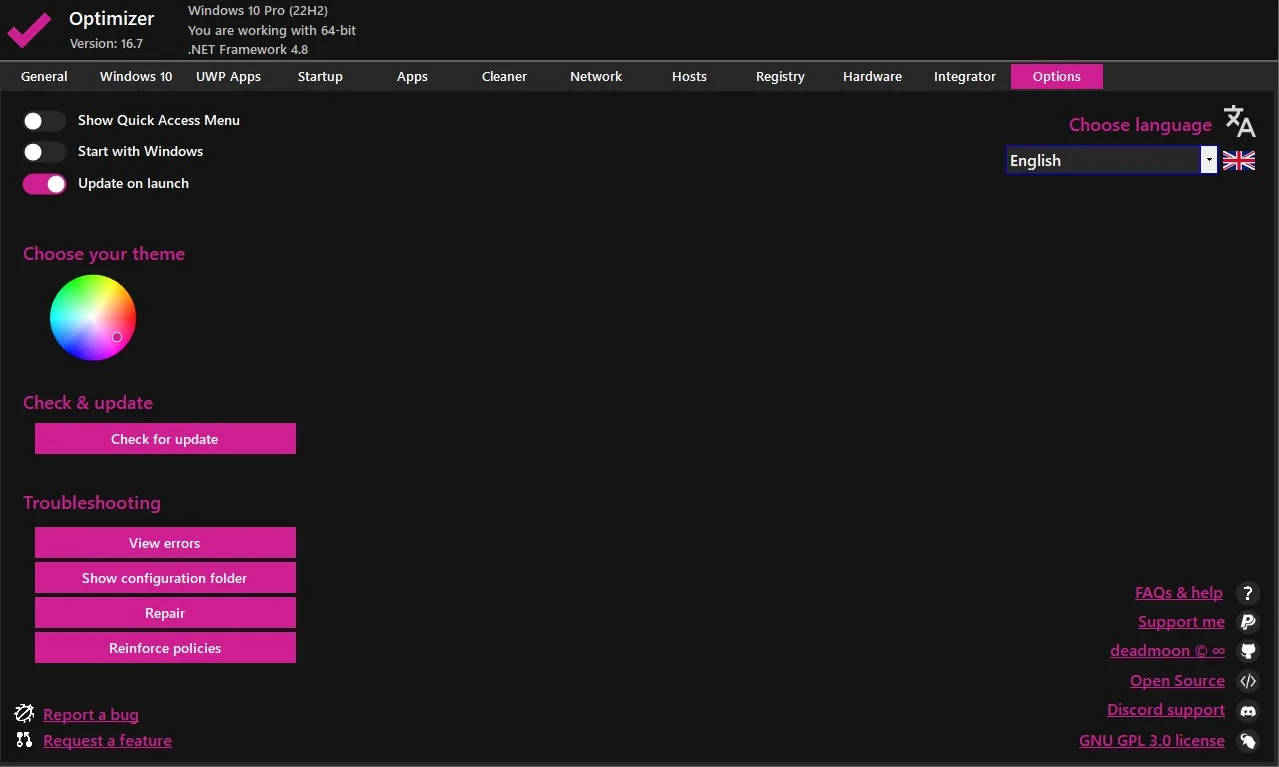This screenshot has height=767, width=1279.
Task: Switch to the Cleaner tab
Action: (504, 76)
